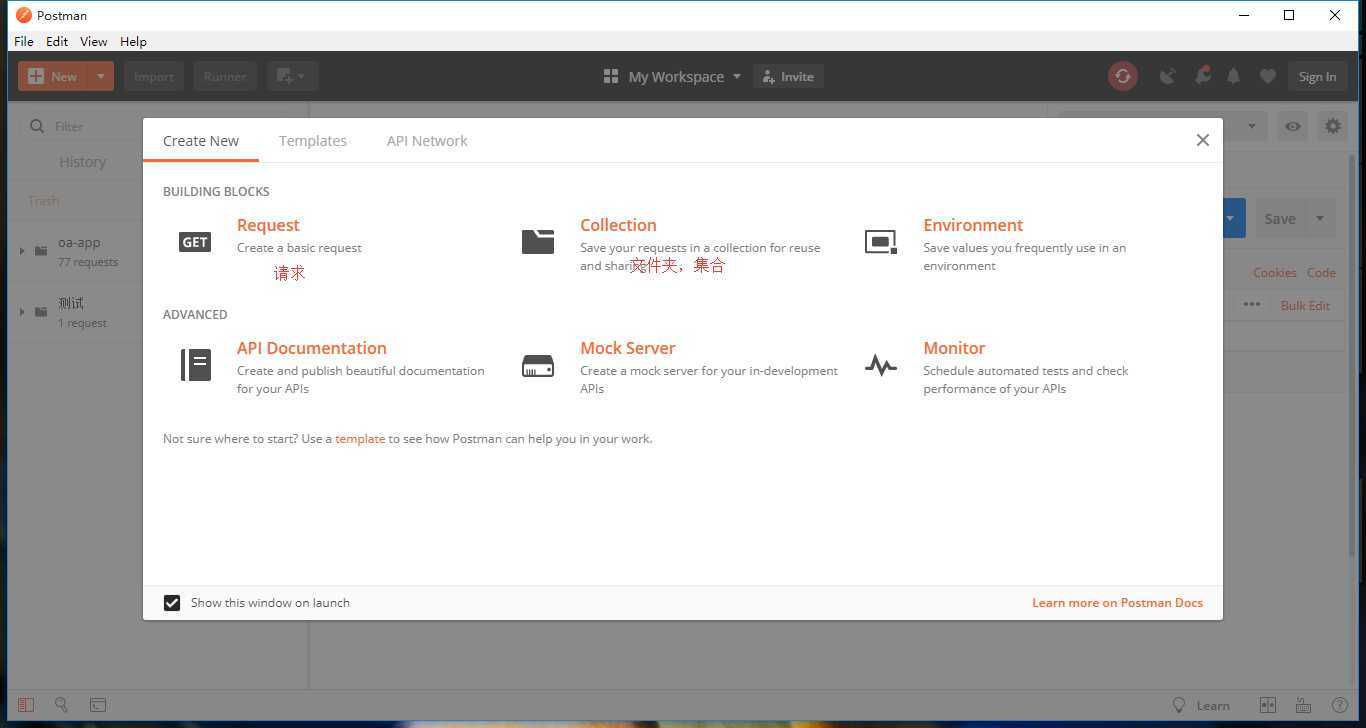
Task: Click the Cookies link
Action: (x=1275, y=272)
